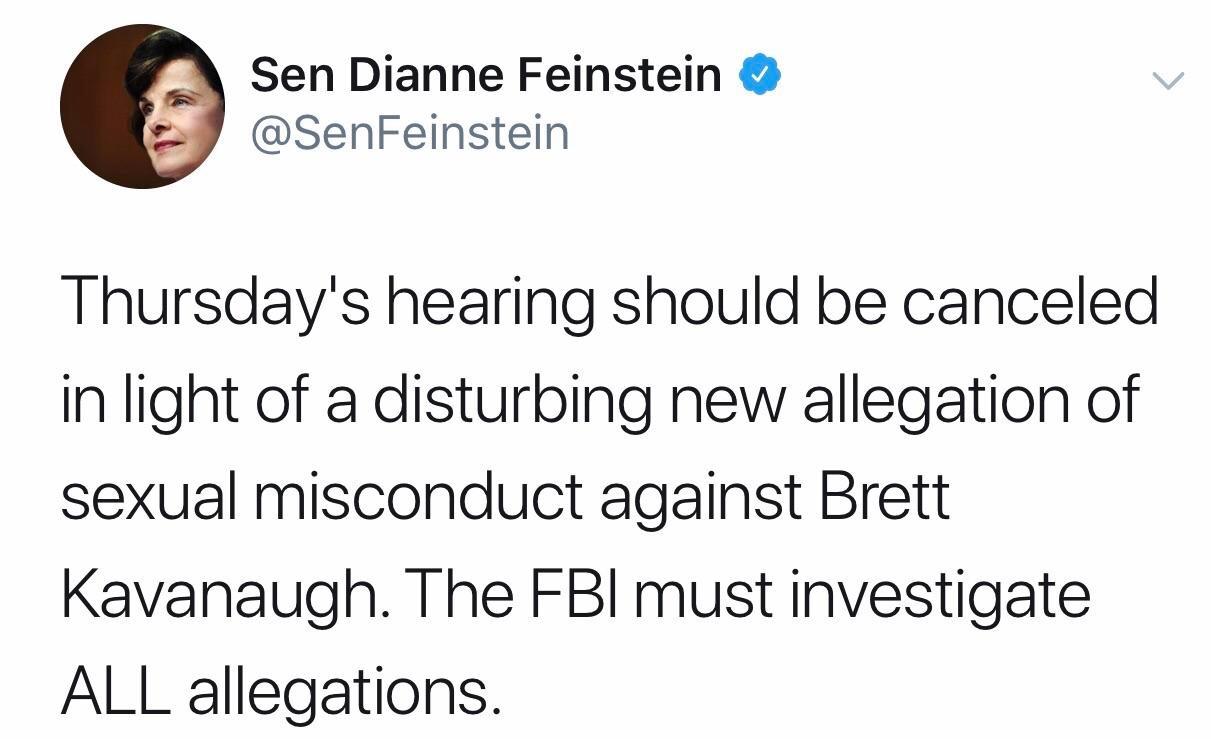Click the blue verified badge
The height and width of the screenshot is (739, 1211).
pos(759,76)
